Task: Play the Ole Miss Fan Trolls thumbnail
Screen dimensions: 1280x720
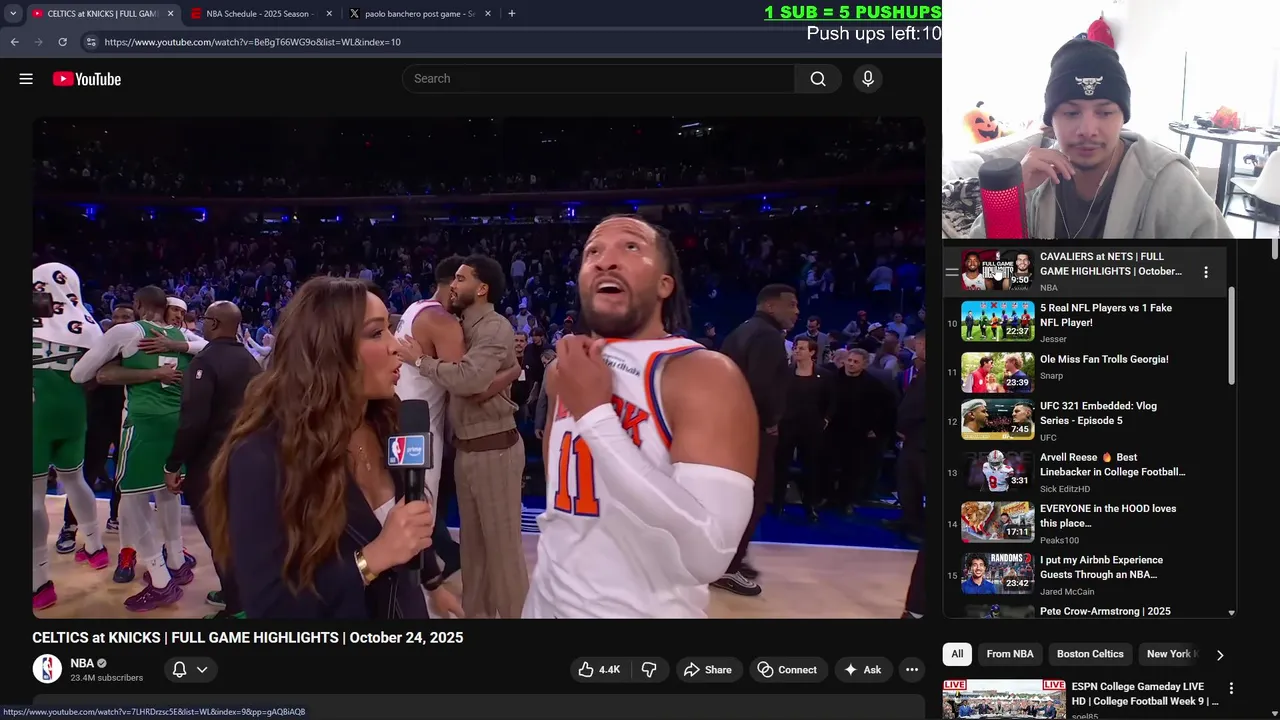Action: click(x=997, y=373)
